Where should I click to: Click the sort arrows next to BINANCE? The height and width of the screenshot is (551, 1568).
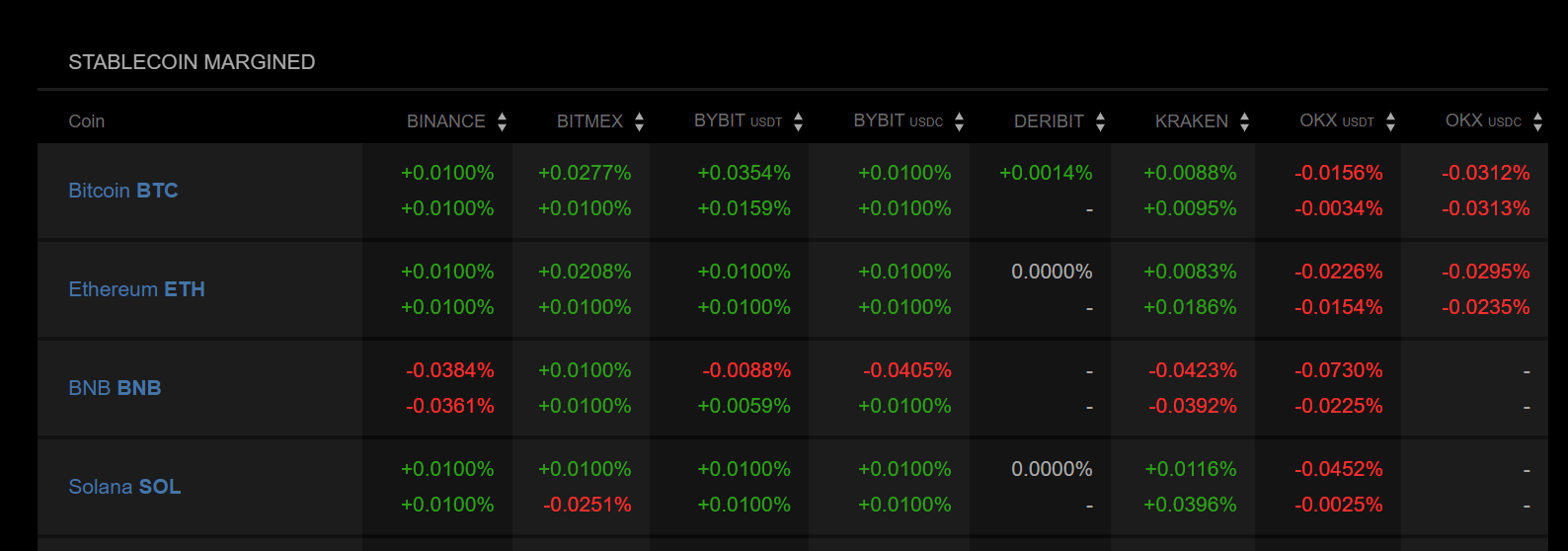point(503,121)
